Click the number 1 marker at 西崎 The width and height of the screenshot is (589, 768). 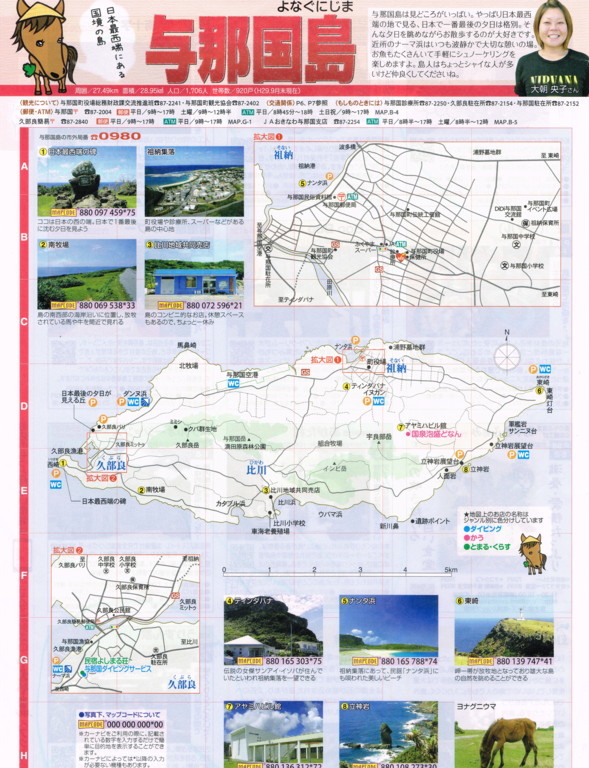click(x=62, y=463)
